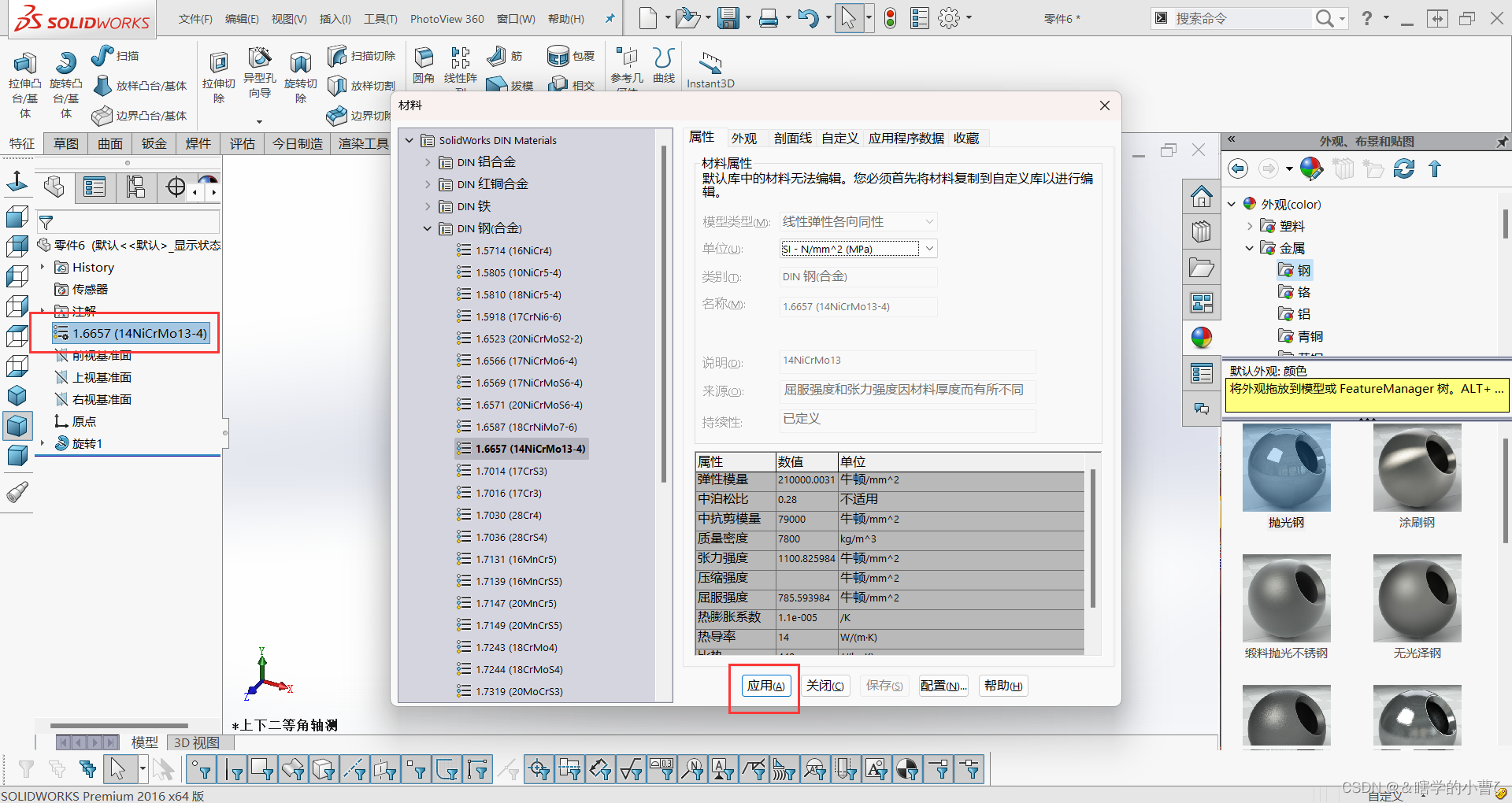Select the Extruded Cut (拉伸切除) tool
The width and height of the screenshot is (1512, 803).
coord(219,76)
